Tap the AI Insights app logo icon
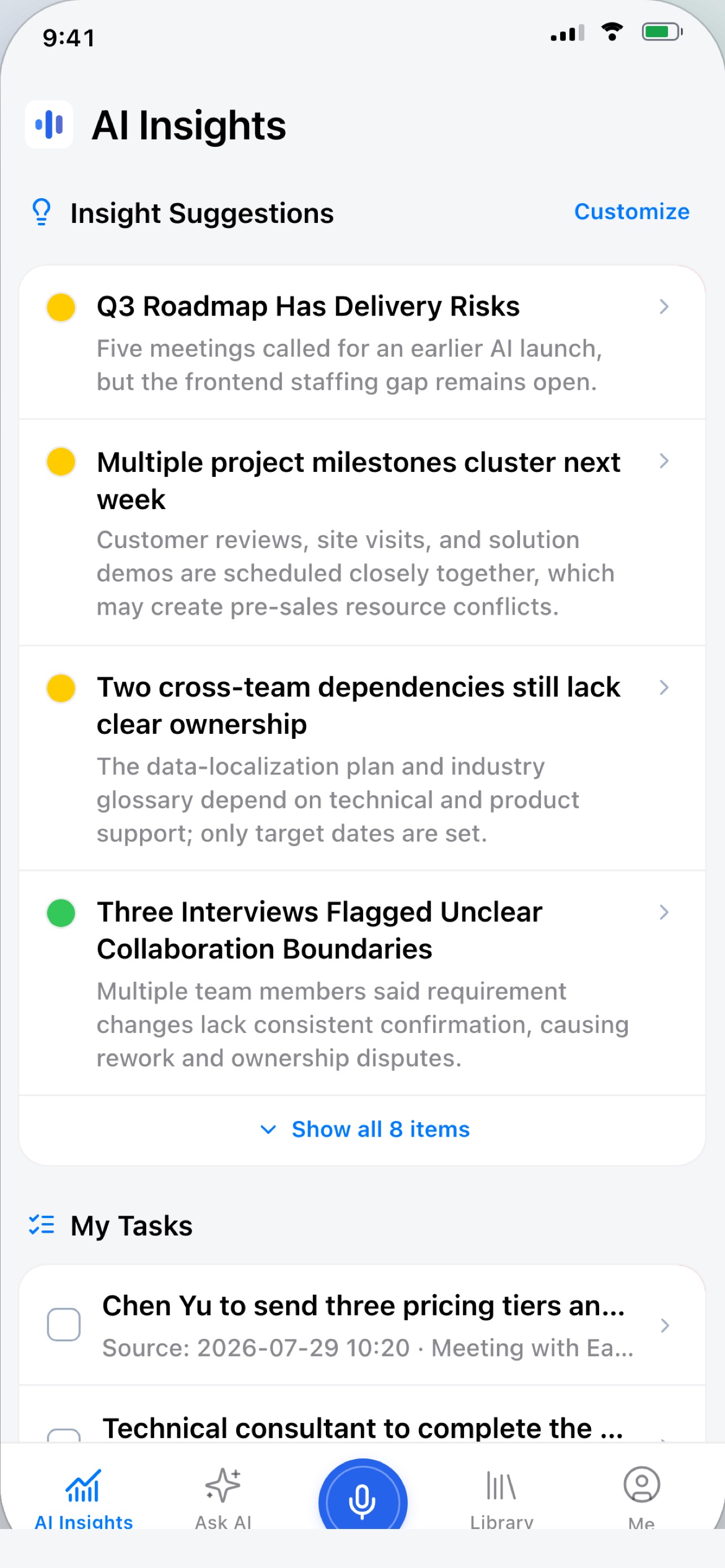725x1568 pixels. [49, 125]
